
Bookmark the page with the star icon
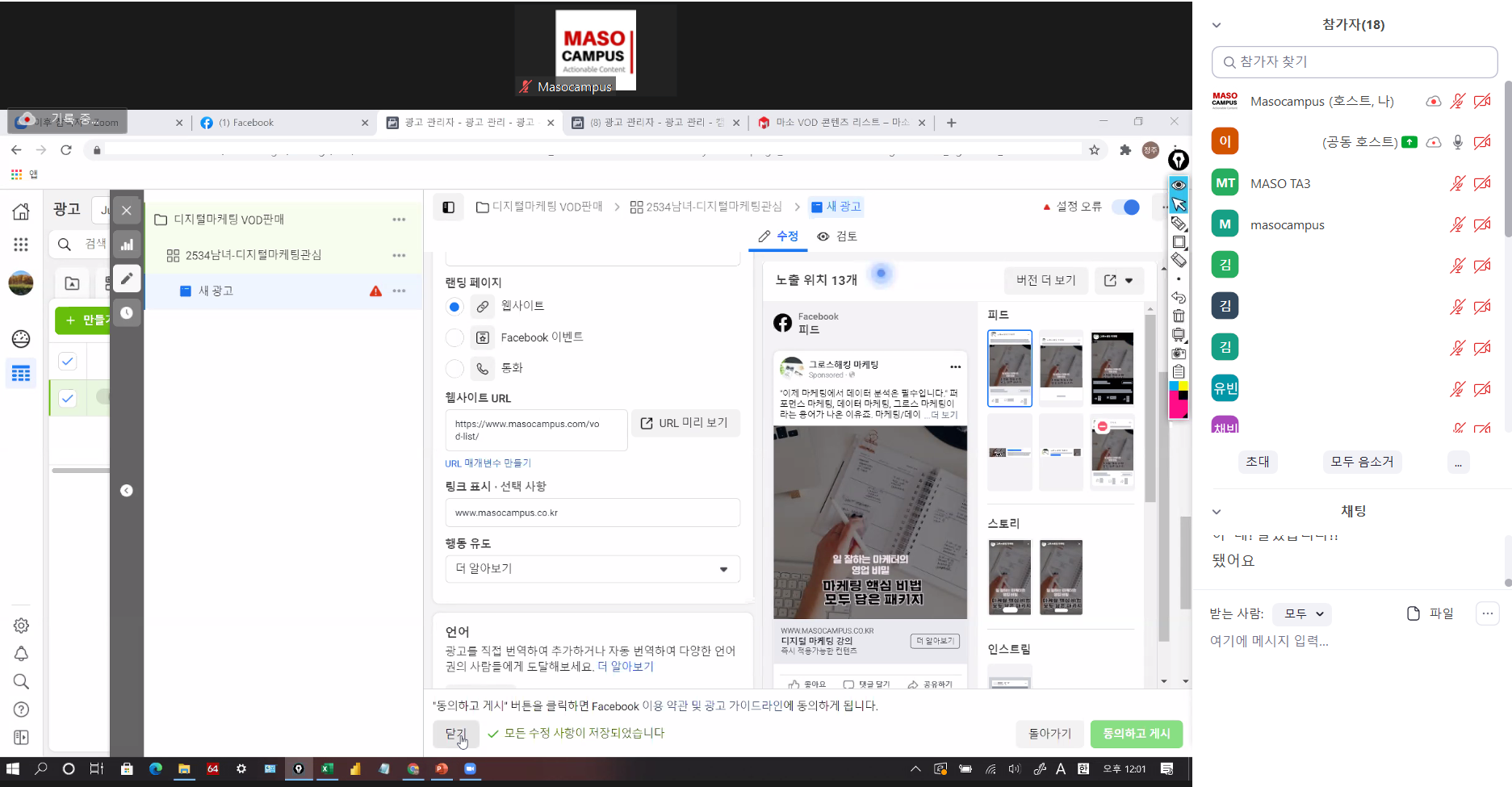(x=1094, y=150)
